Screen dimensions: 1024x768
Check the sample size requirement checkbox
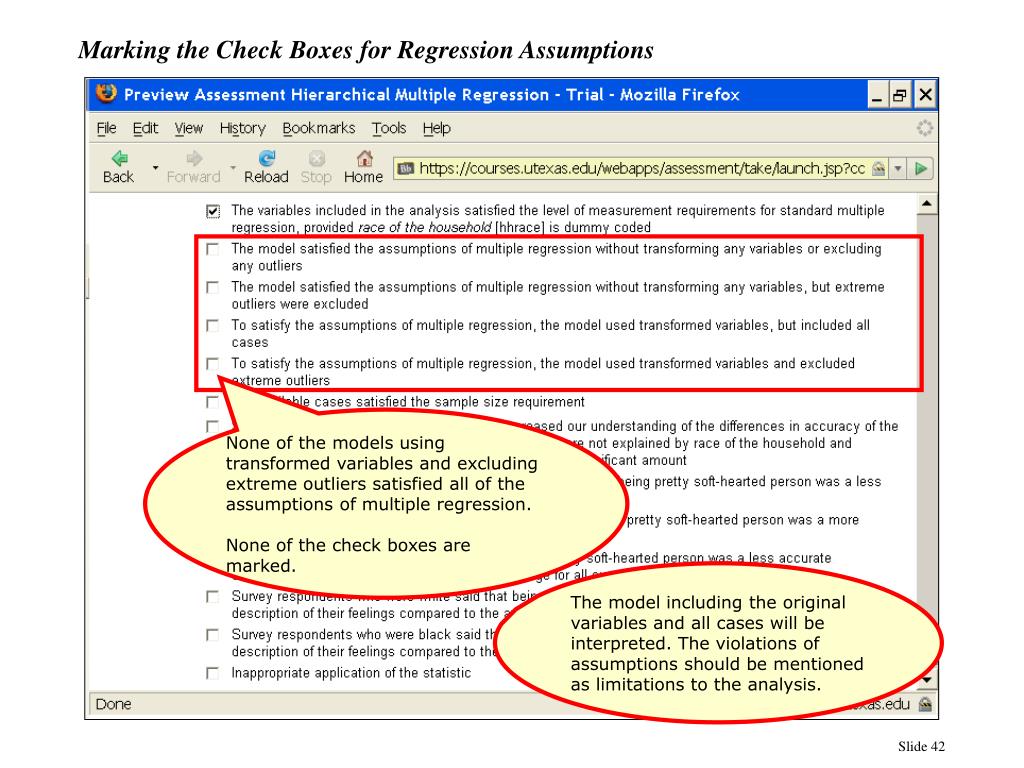click(213, 402)
